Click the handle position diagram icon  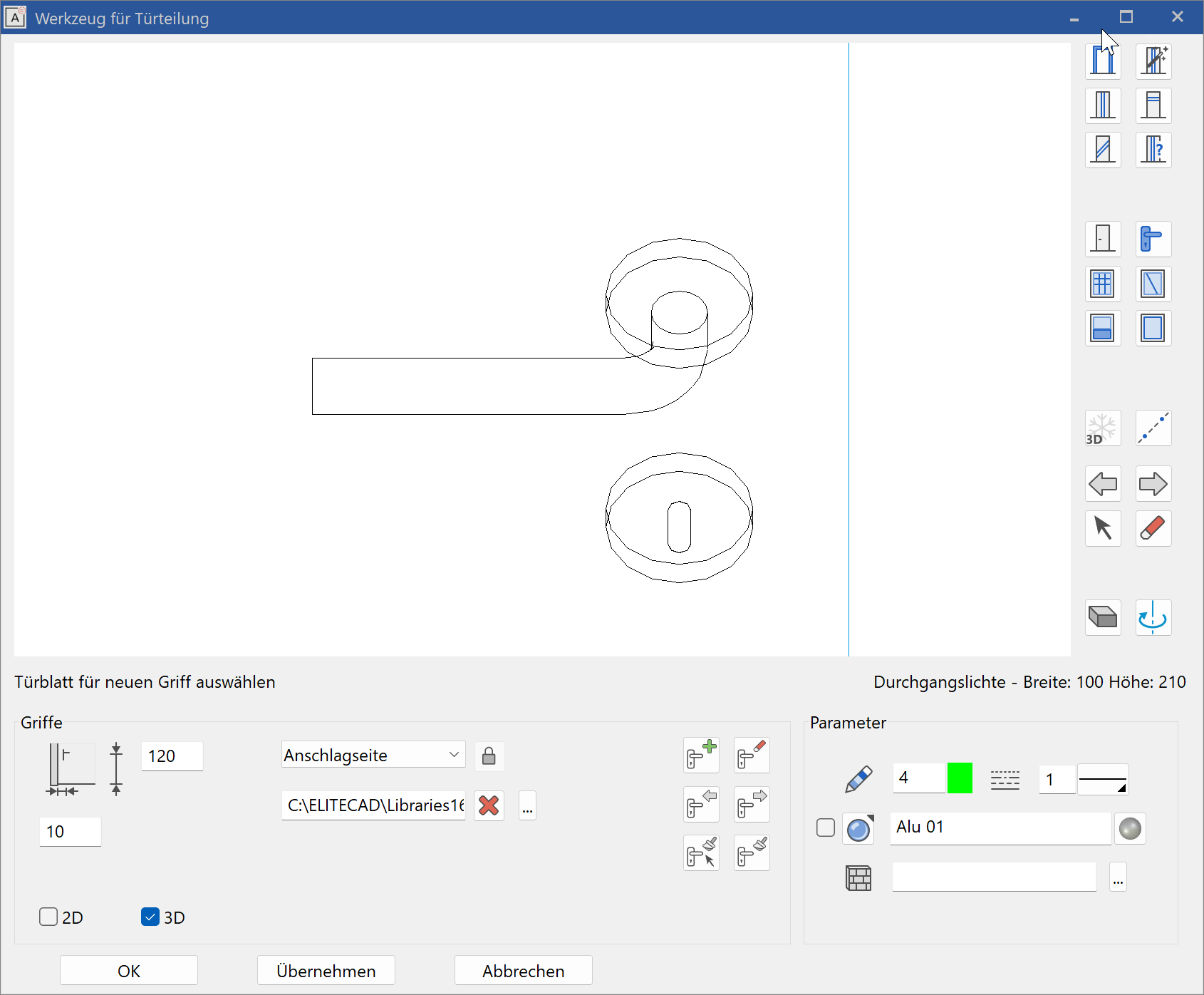coord(71,770)
